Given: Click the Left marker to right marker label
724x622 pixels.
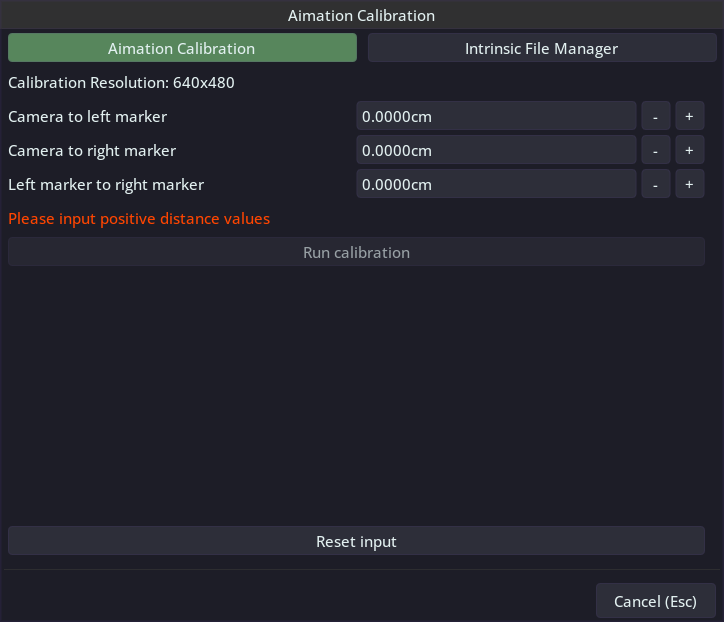Looking at the screenshot, I should (106, 185).
